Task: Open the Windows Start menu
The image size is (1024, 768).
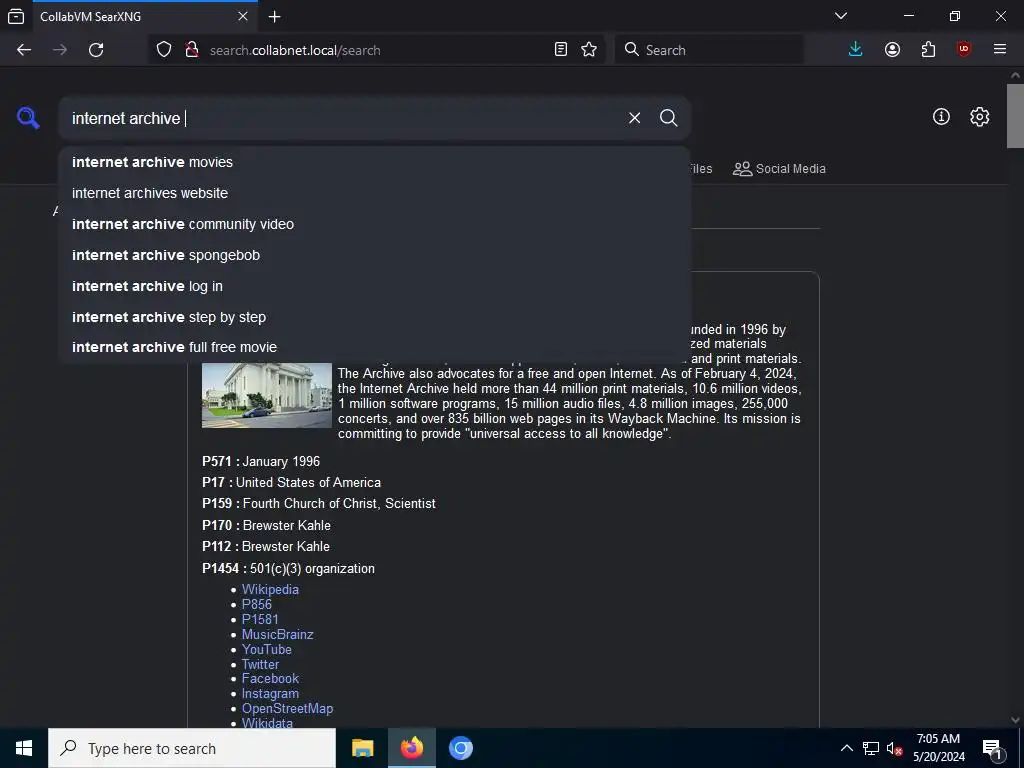Action: 24,748
